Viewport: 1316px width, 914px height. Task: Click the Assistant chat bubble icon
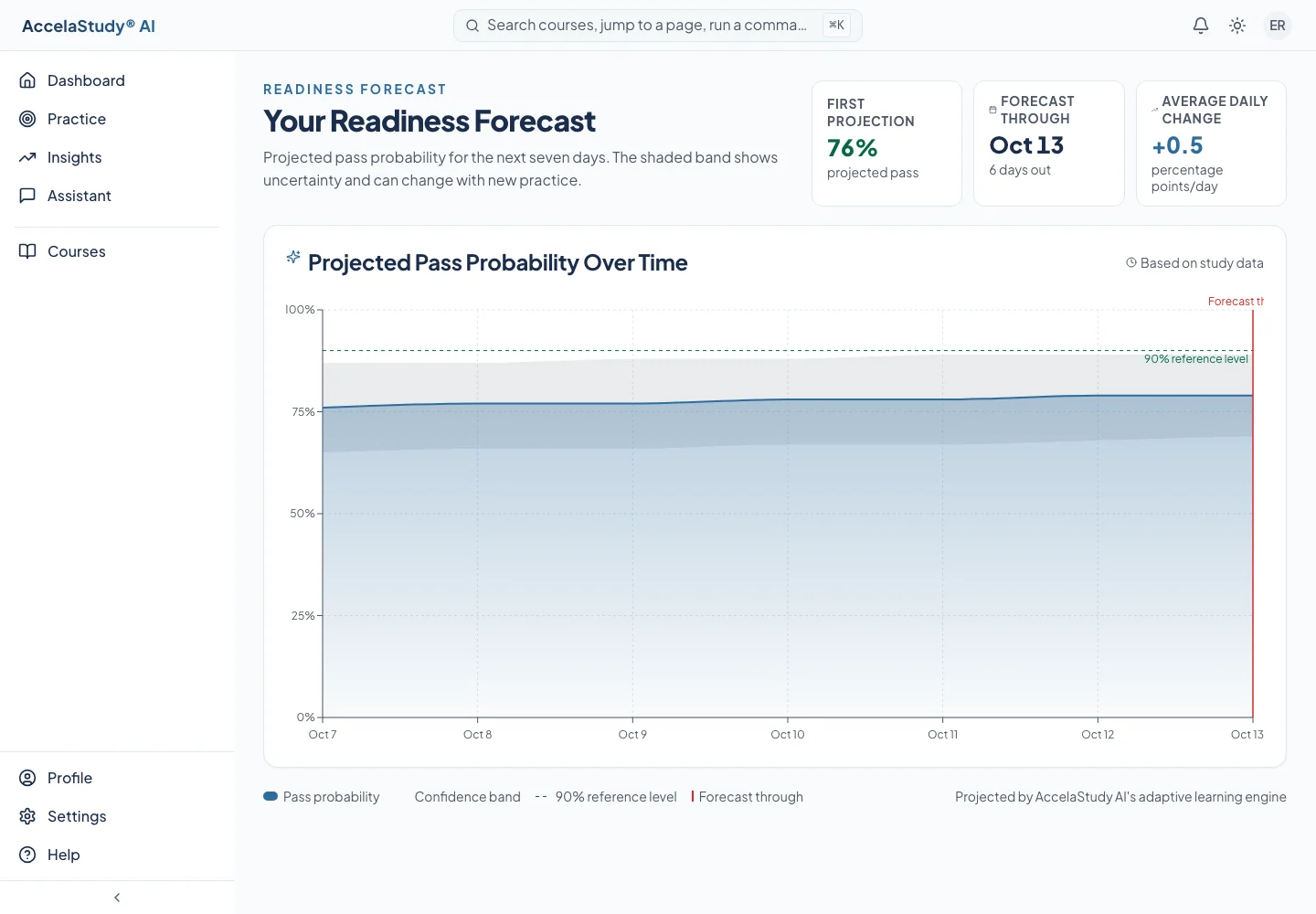click(x=27, y=196)
